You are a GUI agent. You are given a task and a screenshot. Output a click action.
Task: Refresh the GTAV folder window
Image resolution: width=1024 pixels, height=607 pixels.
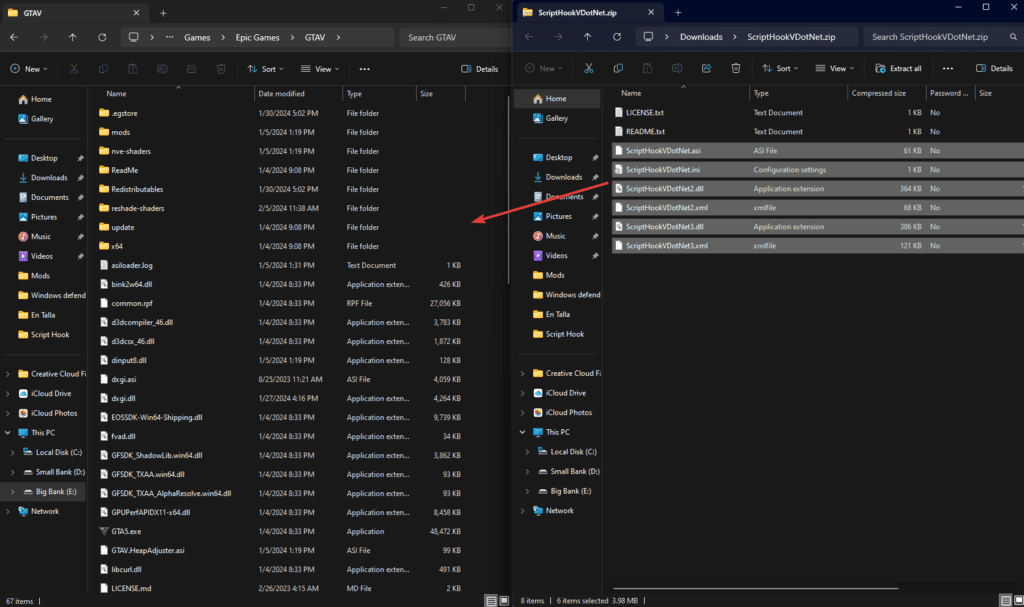pos(101,37)
